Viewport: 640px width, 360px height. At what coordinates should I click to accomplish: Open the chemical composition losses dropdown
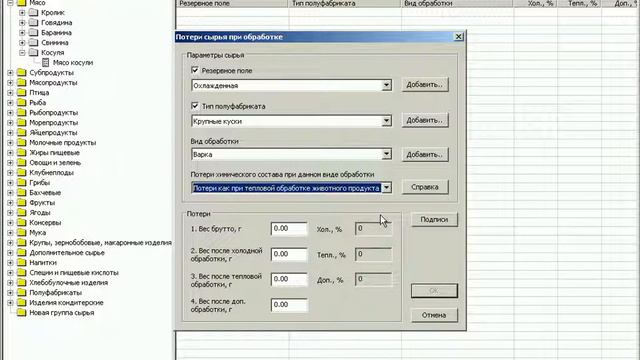(386, 188)
